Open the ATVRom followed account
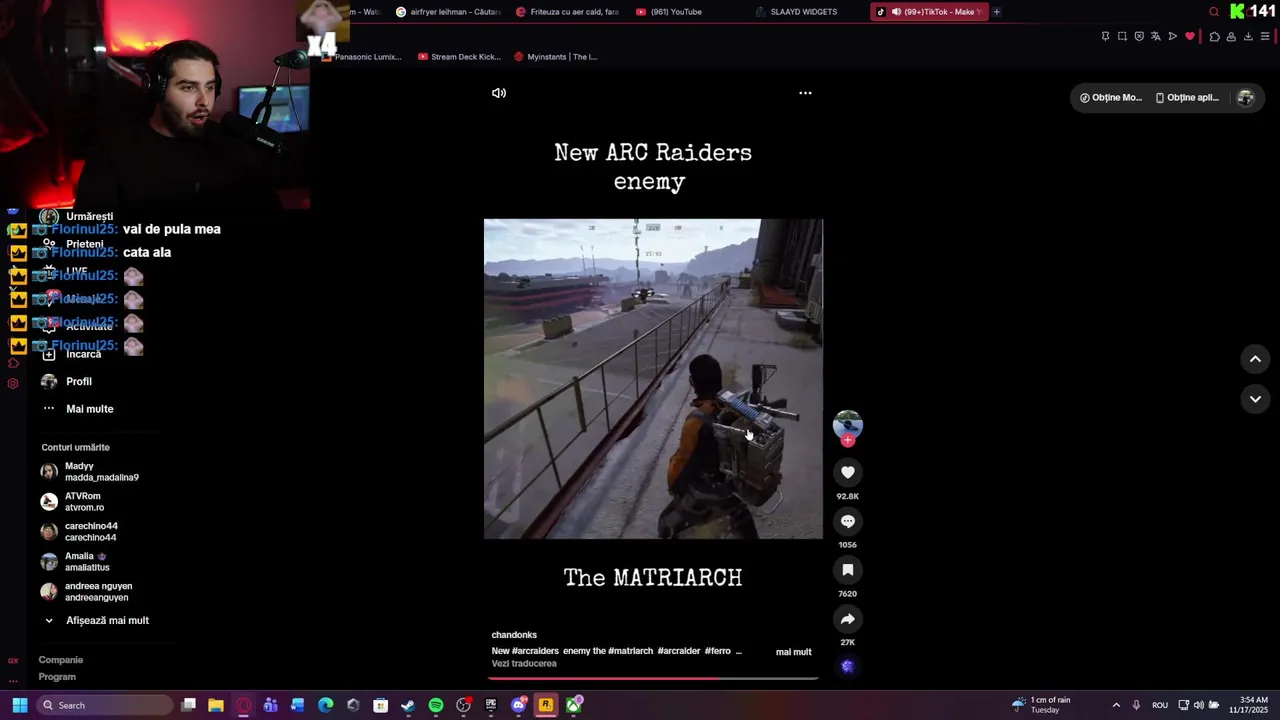Screen dimensions: 1280x720 pos(72,502)
